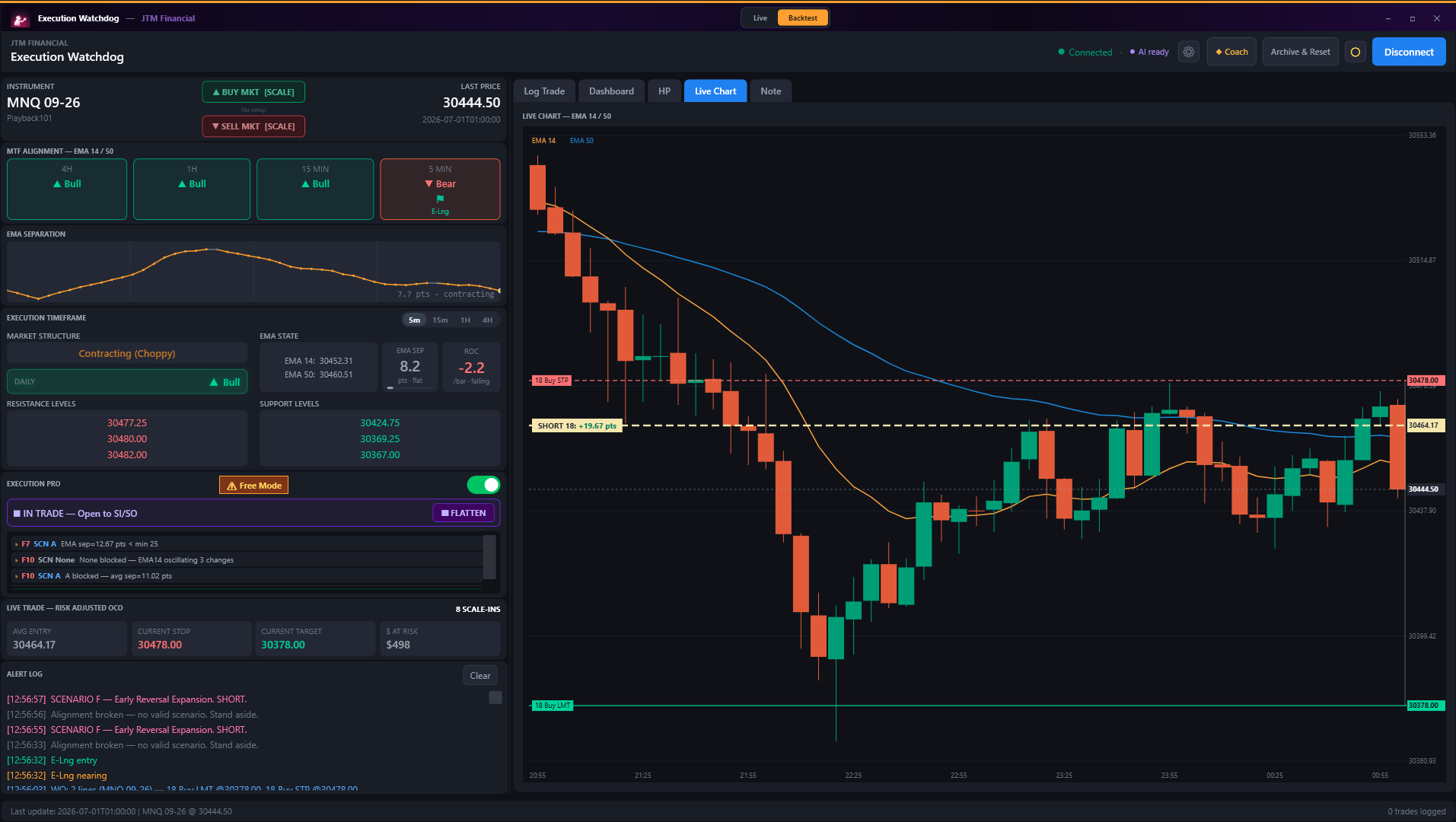Toggle the Execution Pro switch off
Viewport: 1456px width, 822px height.
(483, 485)
